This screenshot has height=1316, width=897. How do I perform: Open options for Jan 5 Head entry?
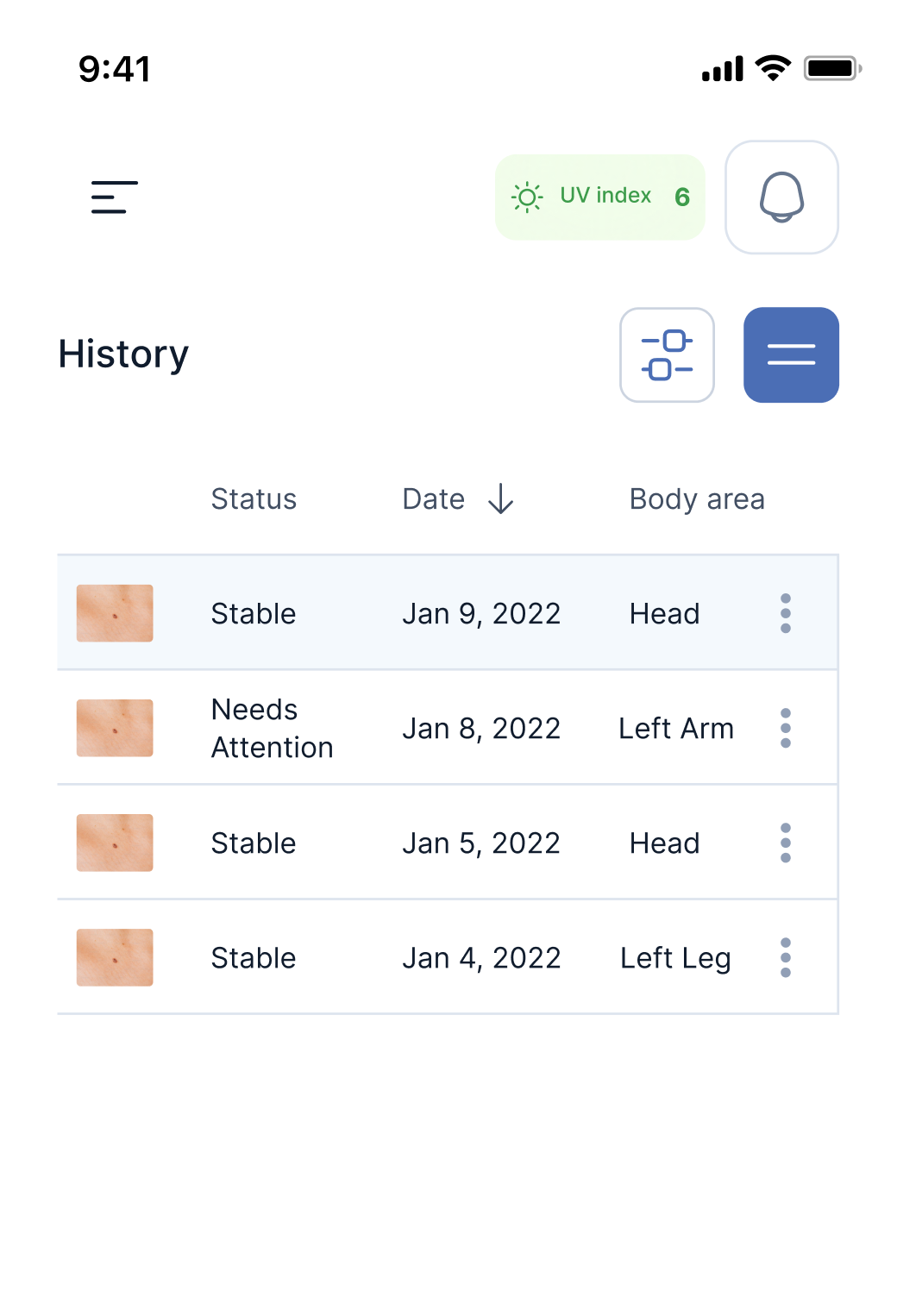pos(785,843)
